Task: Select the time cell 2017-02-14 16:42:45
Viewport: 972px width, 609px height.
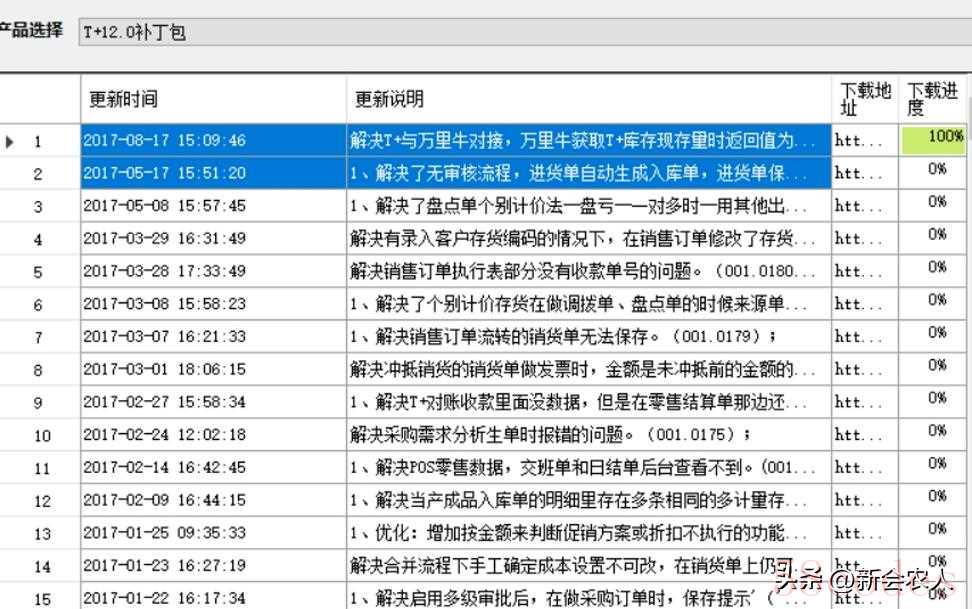Action: click(213, 468)
